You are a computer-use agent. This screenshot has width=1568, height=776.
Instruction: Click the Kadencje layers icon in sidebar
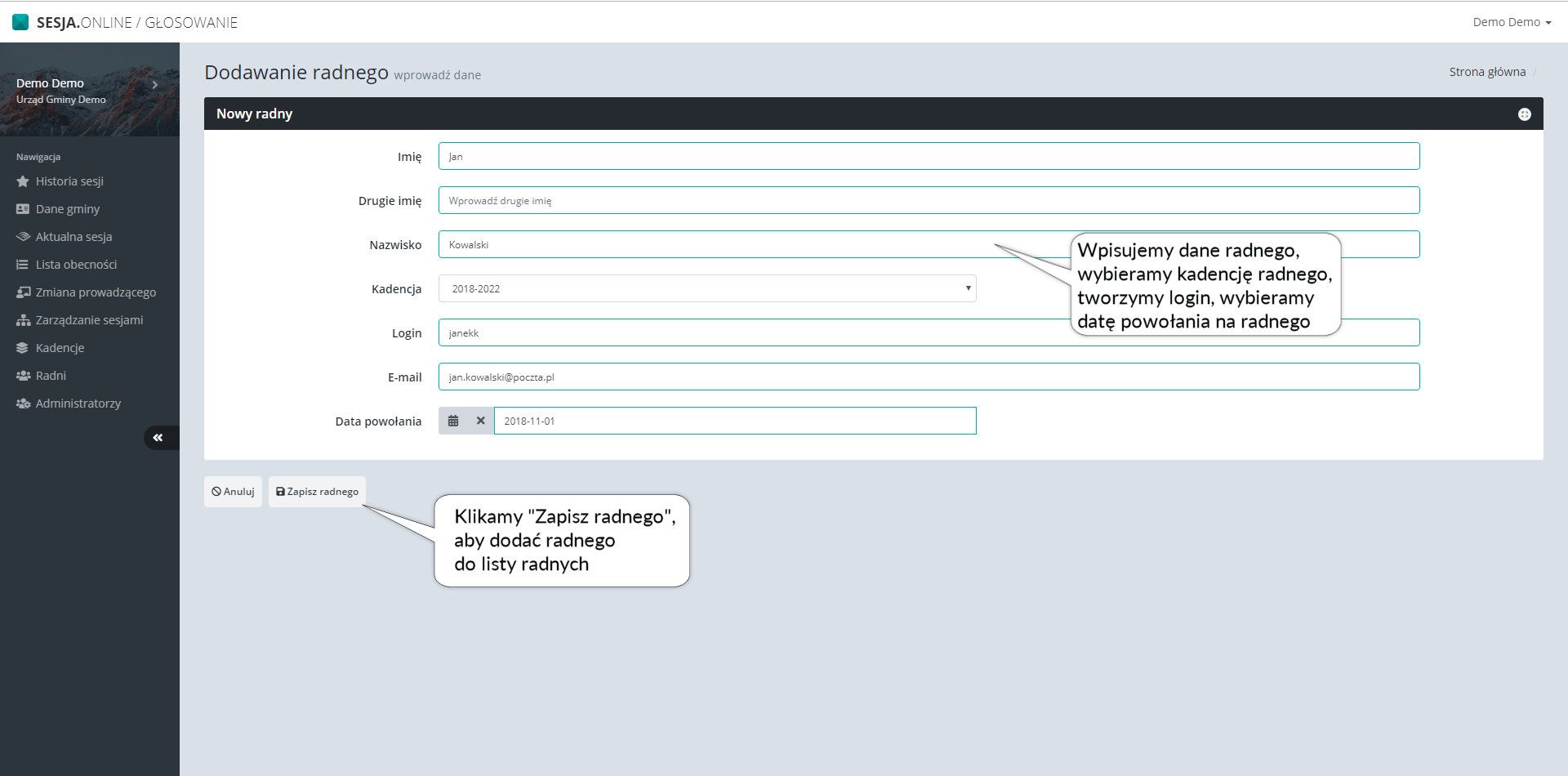pos(23,348)
